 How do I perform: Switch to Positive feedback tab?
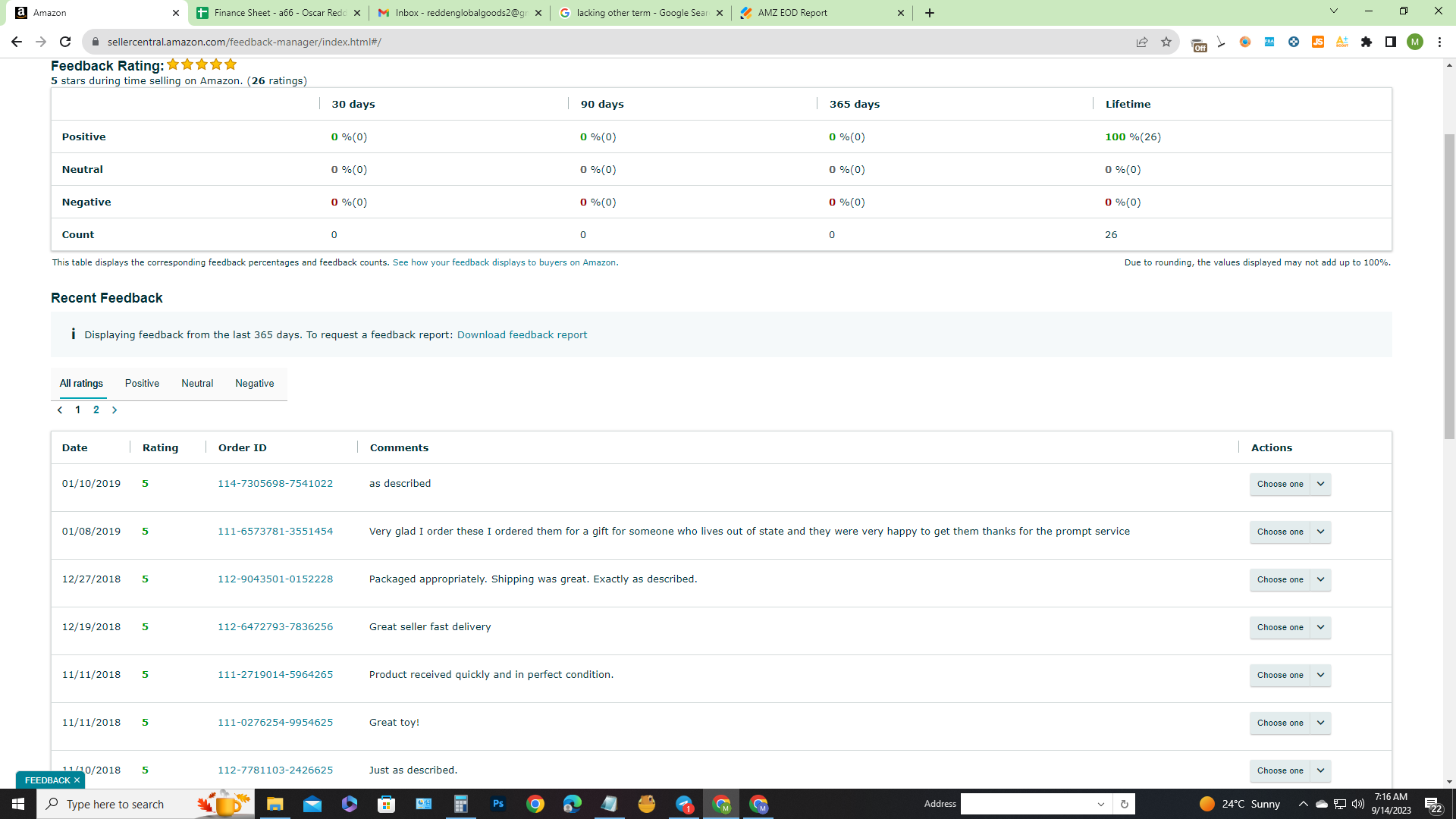coord(142,384)
